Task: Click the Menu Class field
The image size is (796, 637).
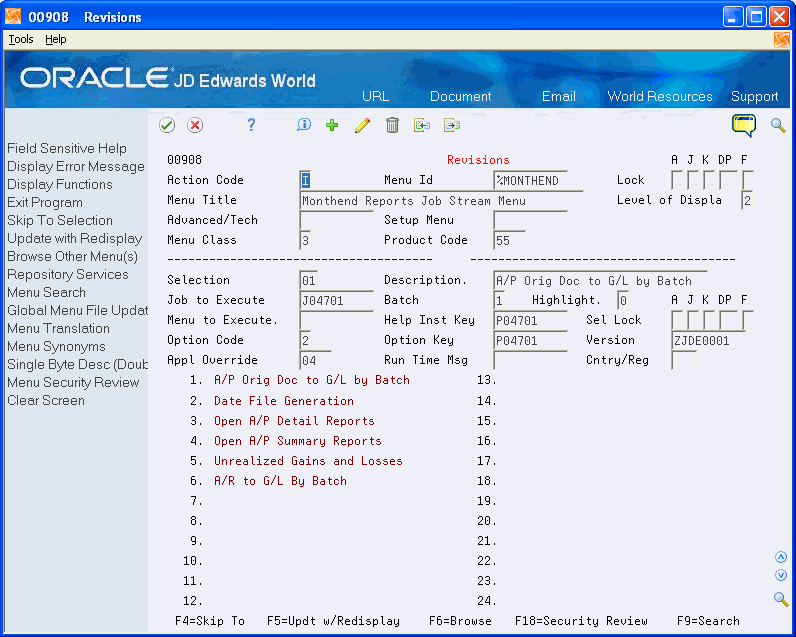Action: coord(305,240)
